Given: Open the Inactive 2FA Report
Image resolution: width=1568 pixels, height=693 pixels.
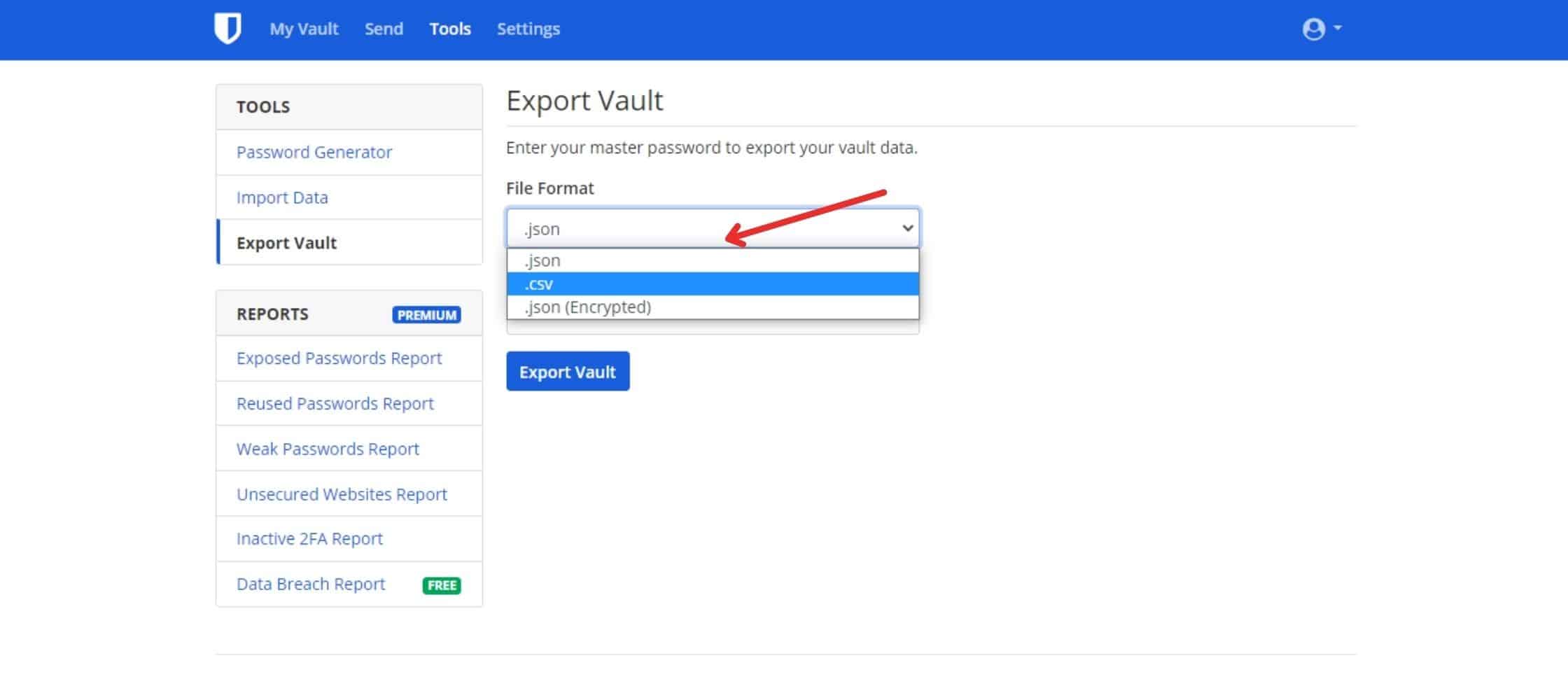Looking at the screenshot, I should point(309,538).
